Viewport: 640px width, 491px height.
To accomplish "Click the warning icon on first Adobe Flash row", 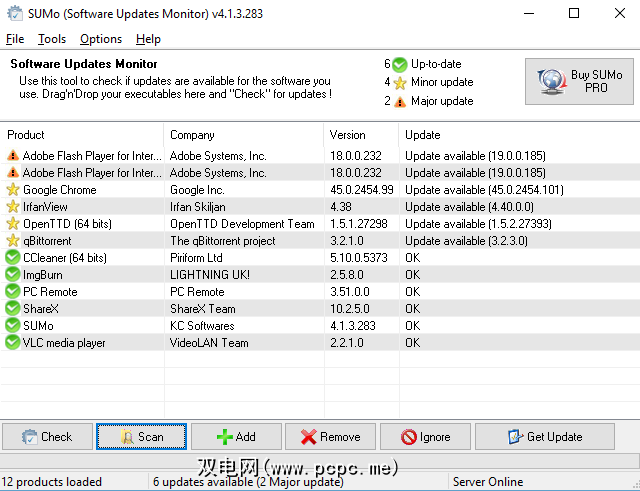I will click(13, 156).
